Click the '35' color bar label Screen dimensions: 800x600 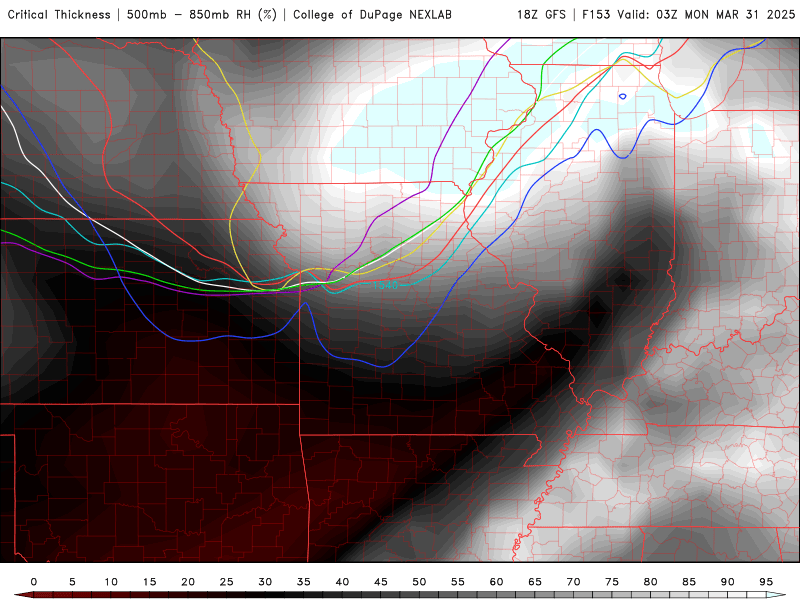304,582
